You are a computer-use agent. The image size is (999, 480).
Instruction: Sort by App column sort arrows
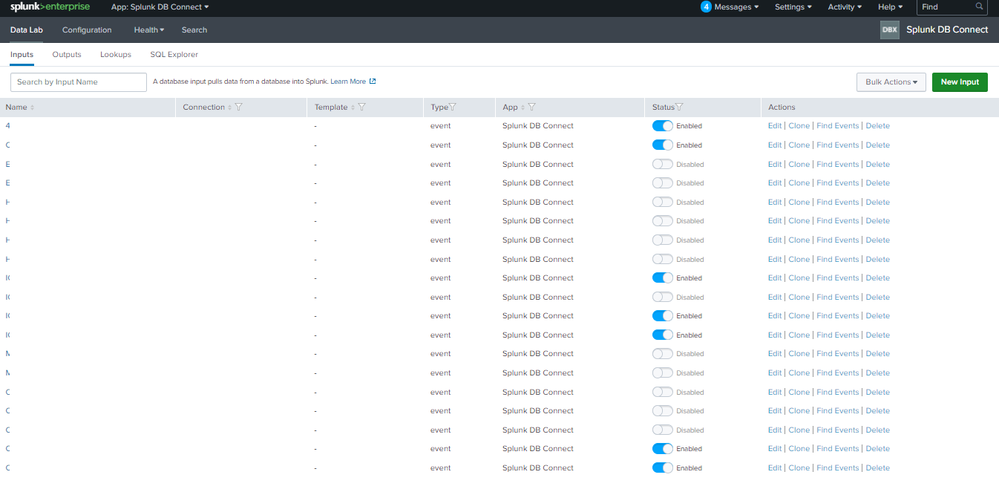coord(523,108)
